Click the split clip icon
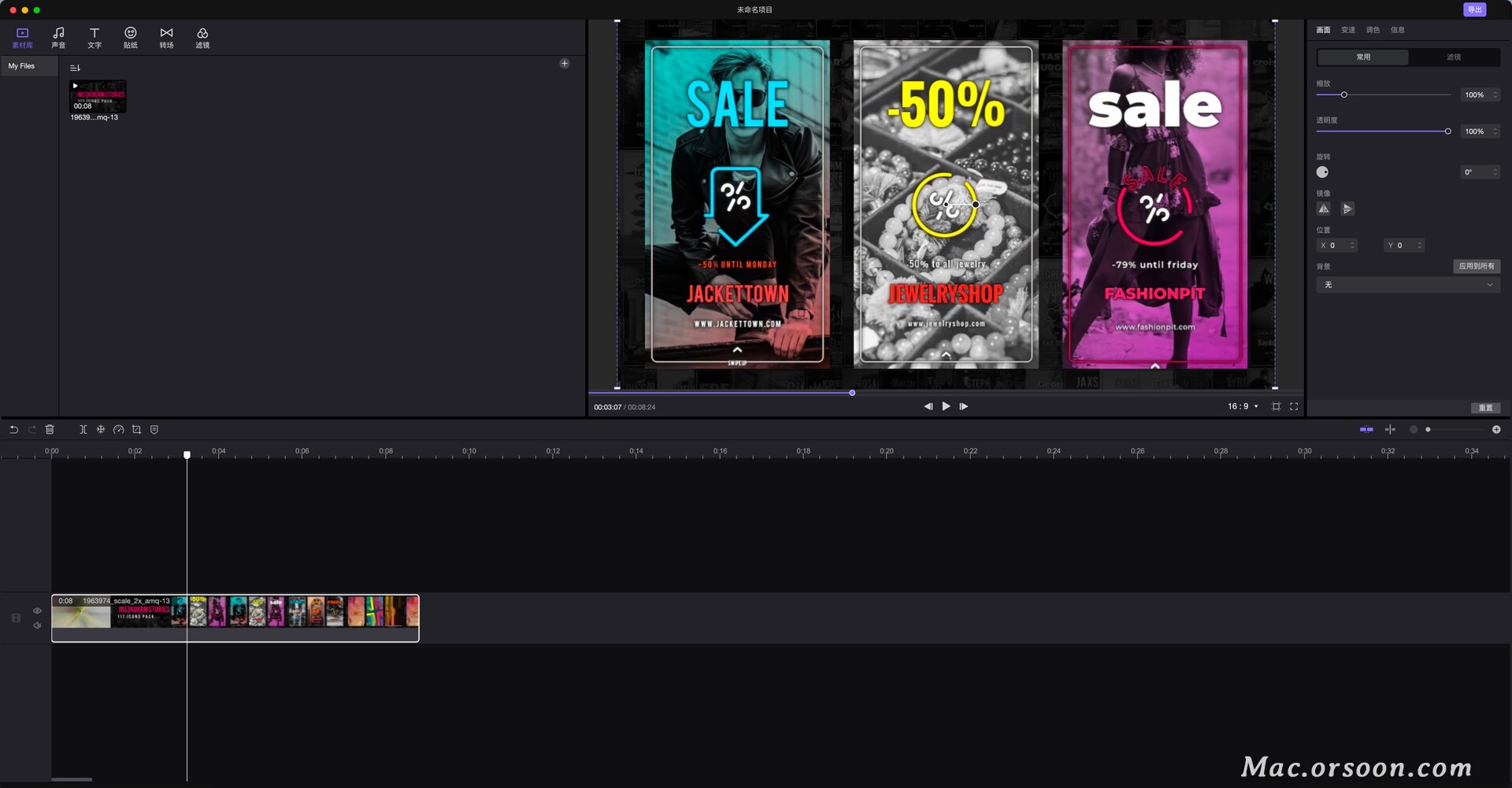The height and width of the screenshot is (788, 1512). pos(83,430)
